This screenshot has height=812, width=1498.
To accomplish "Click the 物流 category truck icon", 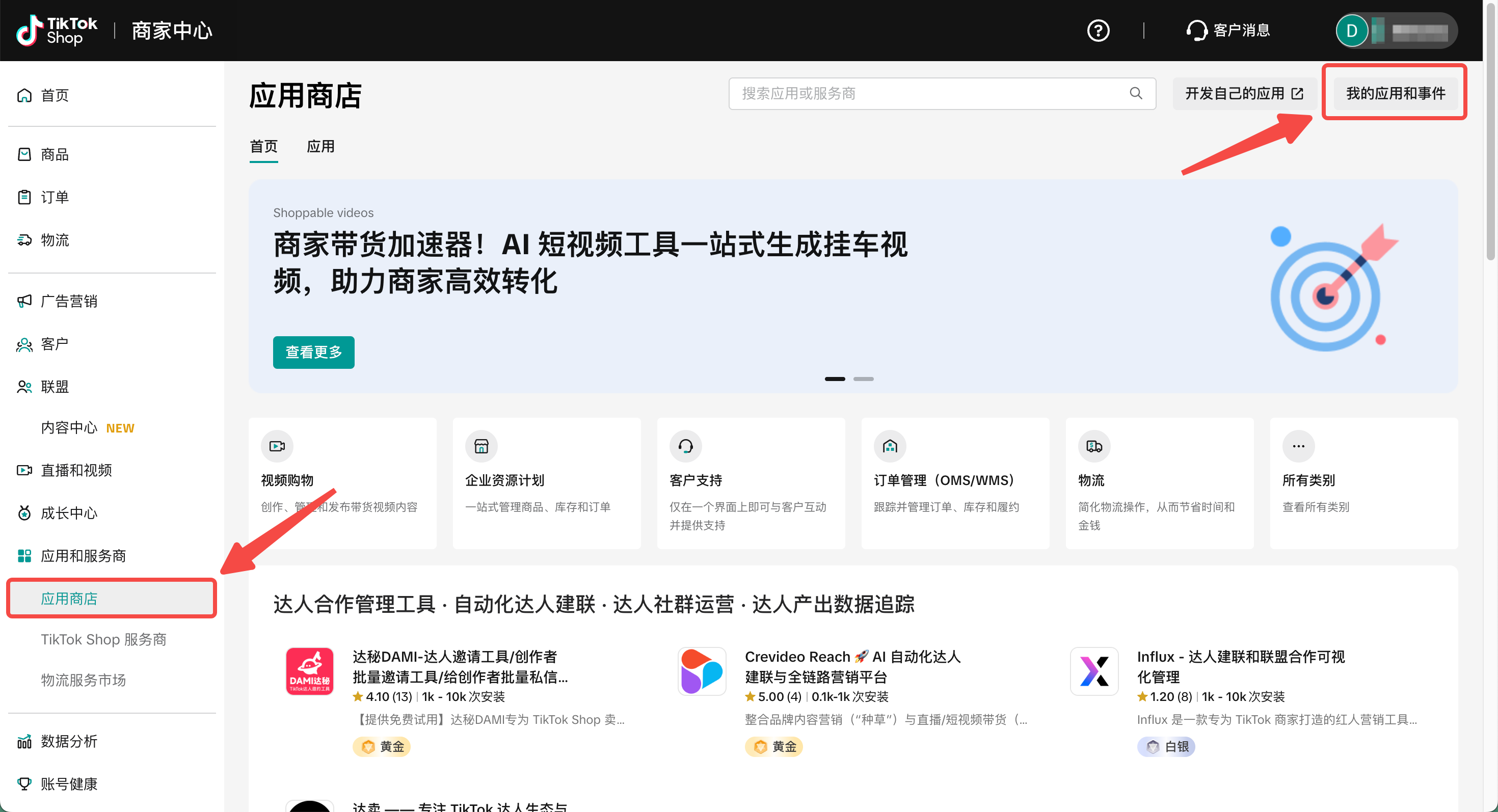I will click(1094, 446).
